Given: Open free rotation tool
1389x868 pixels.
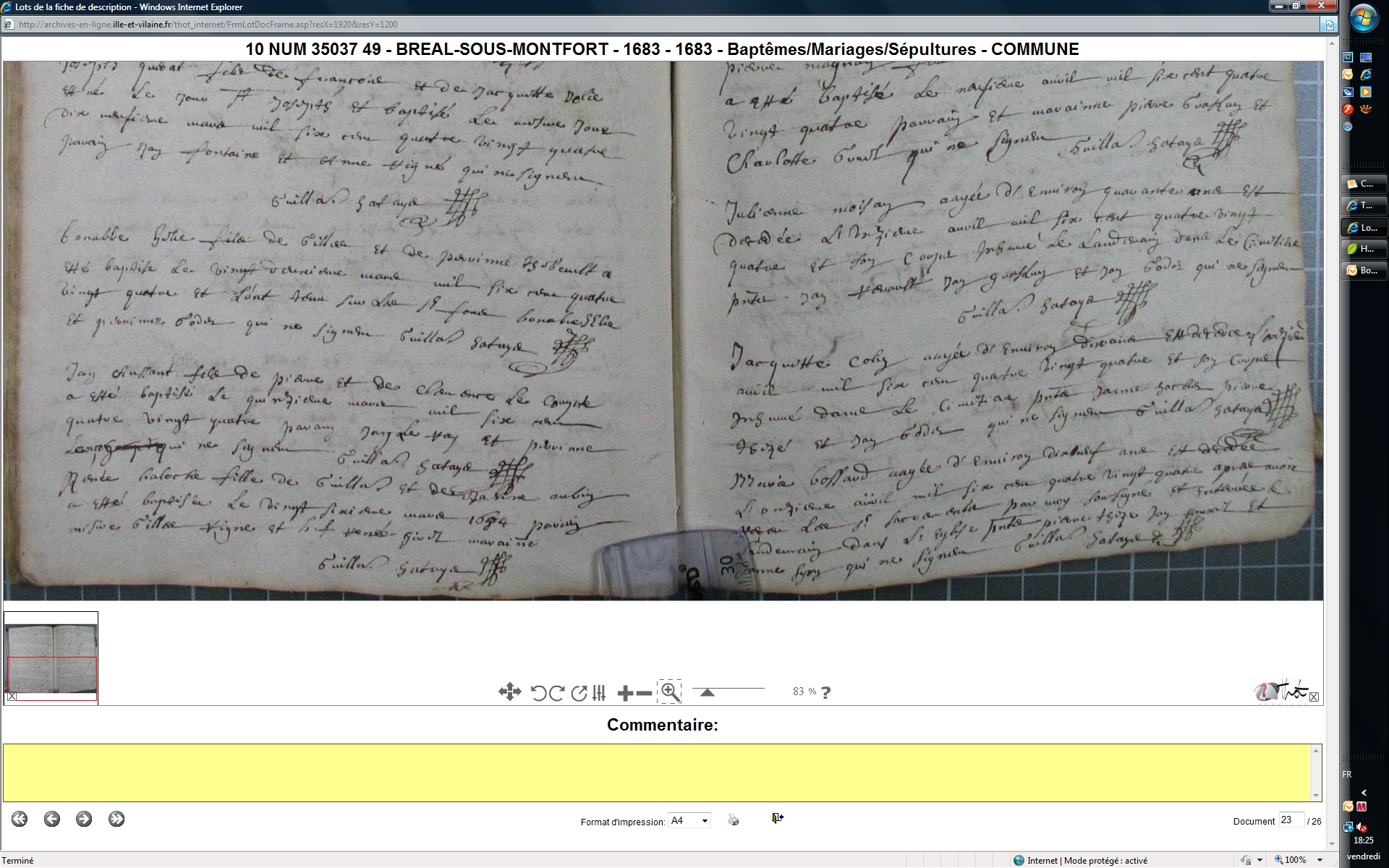Looking at the screenshot, I should point(579,693).
